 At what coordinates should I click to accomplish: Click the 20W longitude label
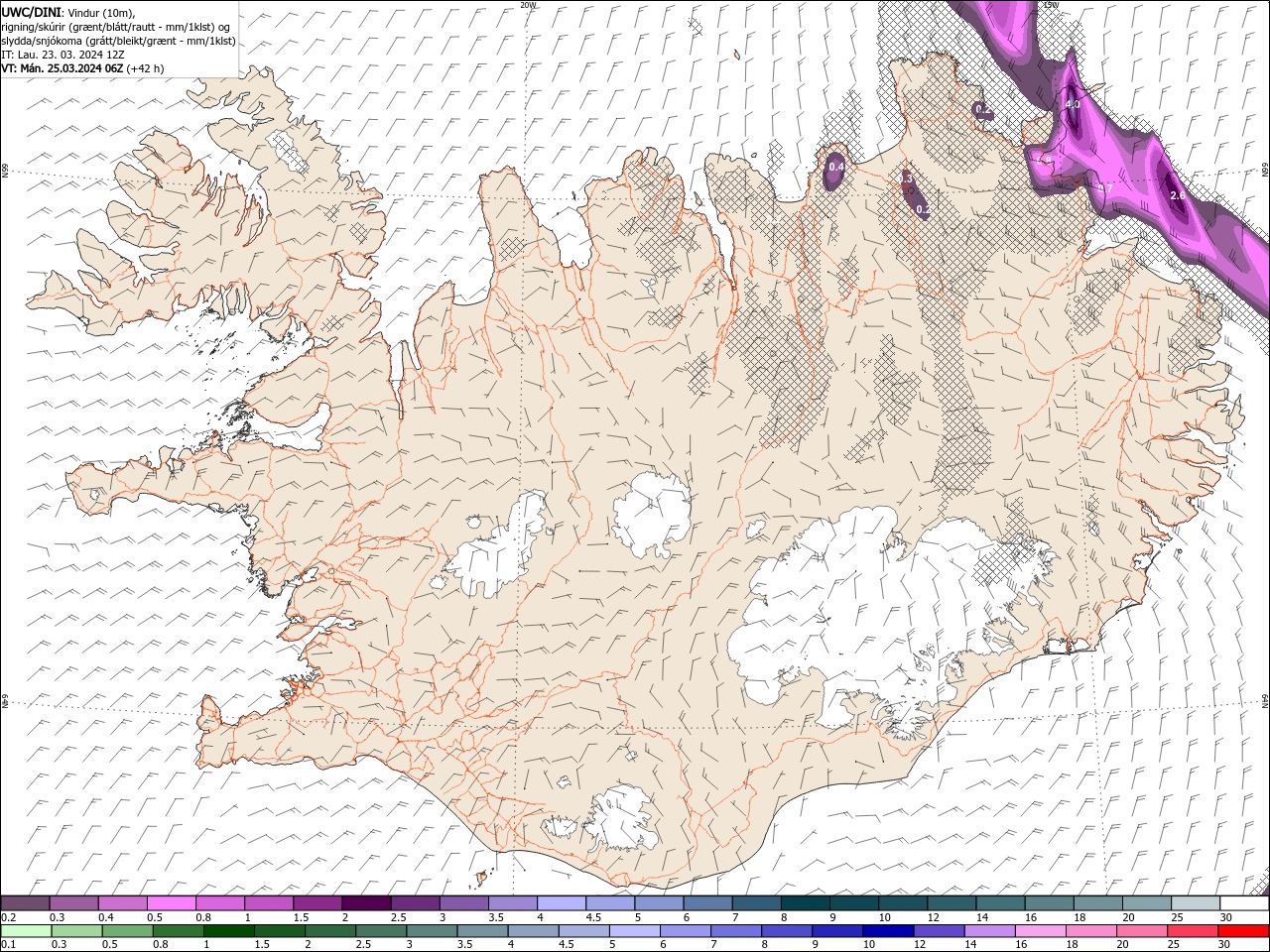click(528, 5)
